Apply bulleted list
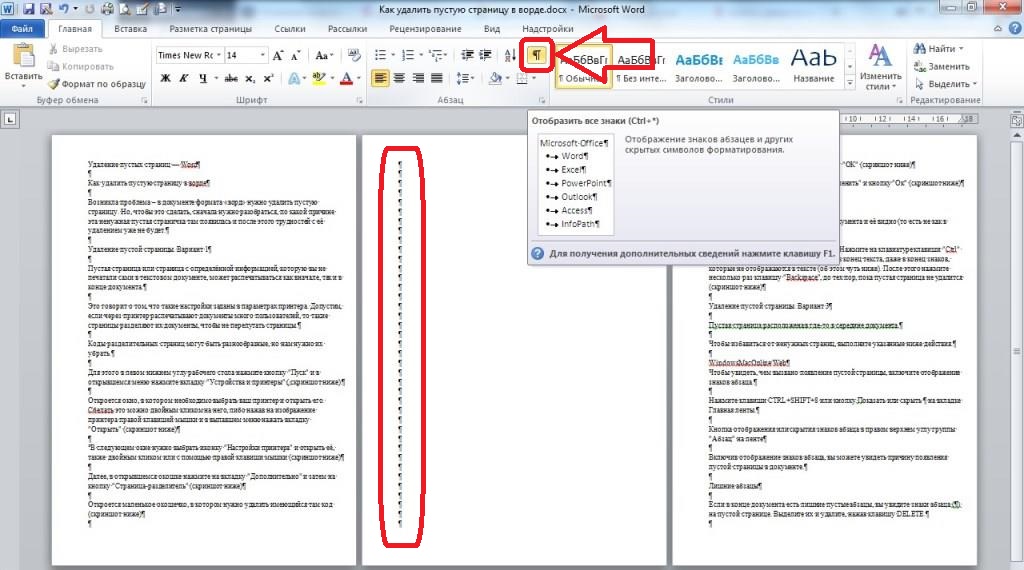Image resolution: width=1024 pixels, height=570 pixels. pos(380,55)
